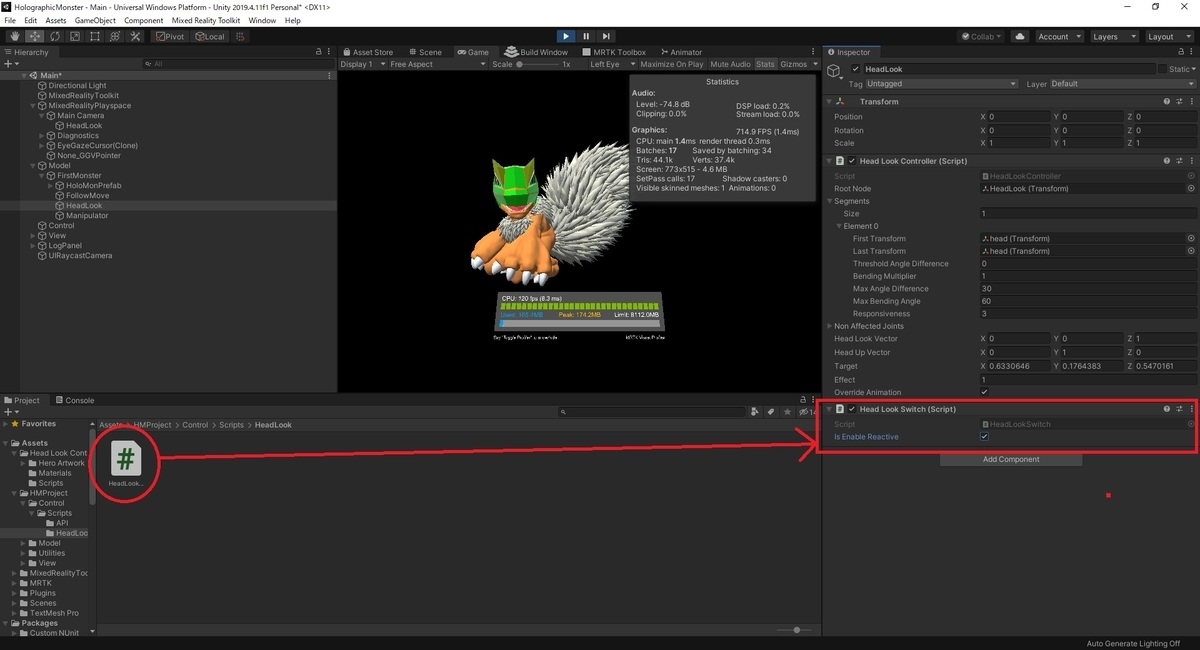Toggle Maximize On Play
This screenshot has width=1200, height=650.
tap(671, 64)
